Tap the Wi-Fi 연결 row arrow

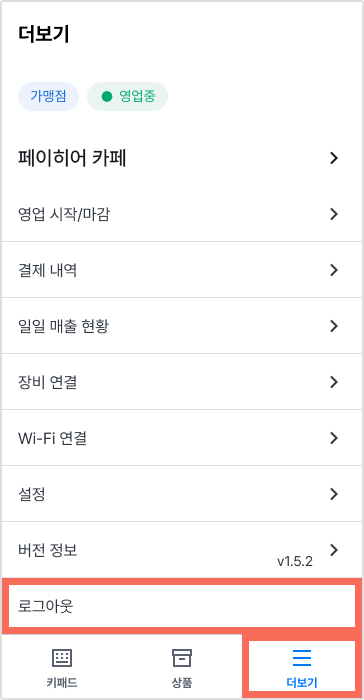pos(334,438)
